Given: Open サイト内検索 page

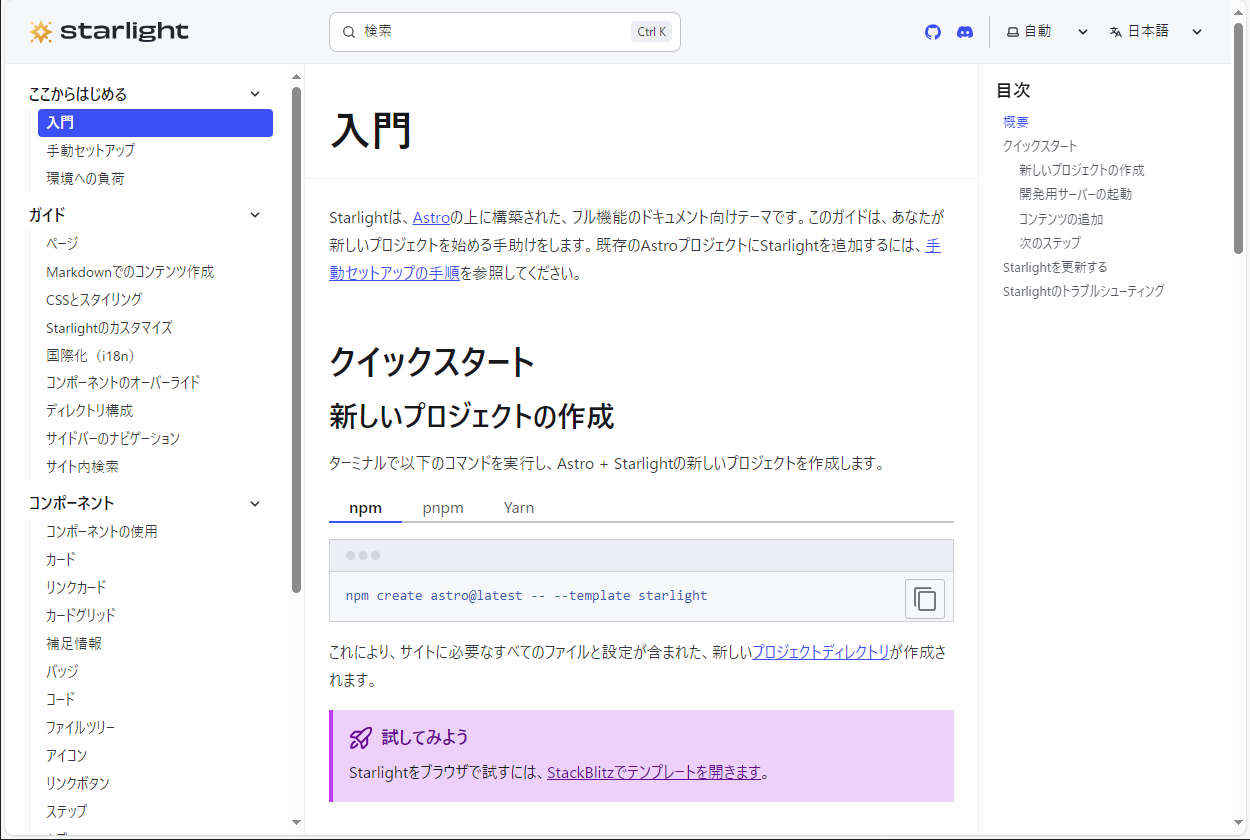Looking at the screenshot, I should coord(82,467).
